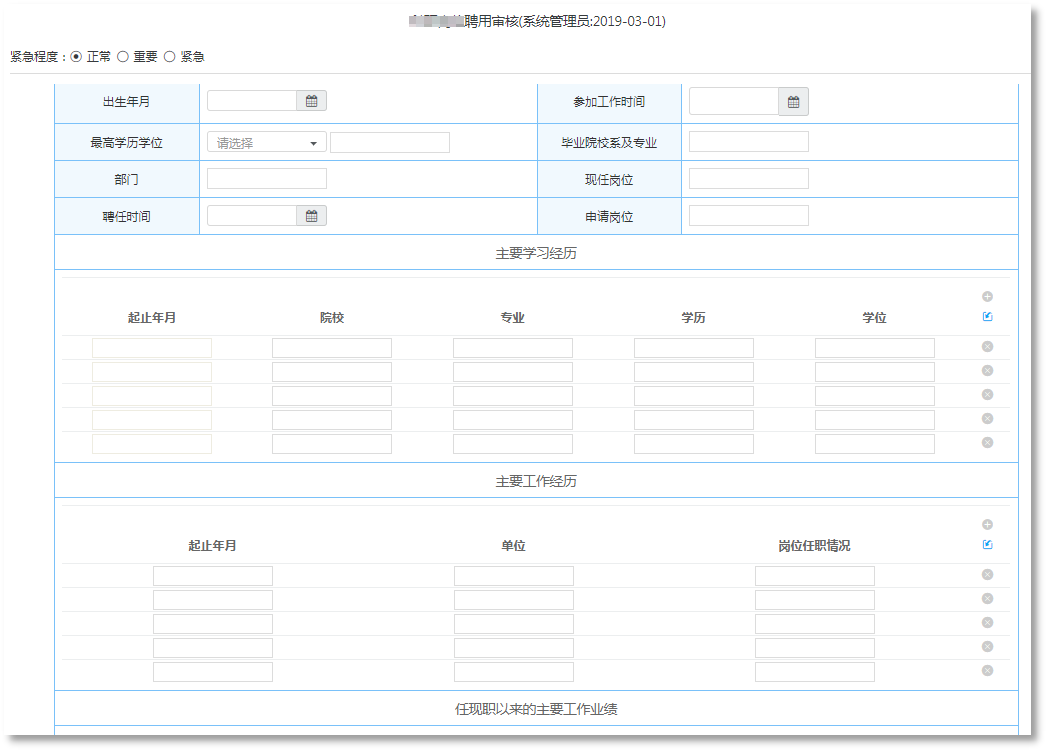Focus the 部门 text field
1047x750 pixels.
(266, 179)
